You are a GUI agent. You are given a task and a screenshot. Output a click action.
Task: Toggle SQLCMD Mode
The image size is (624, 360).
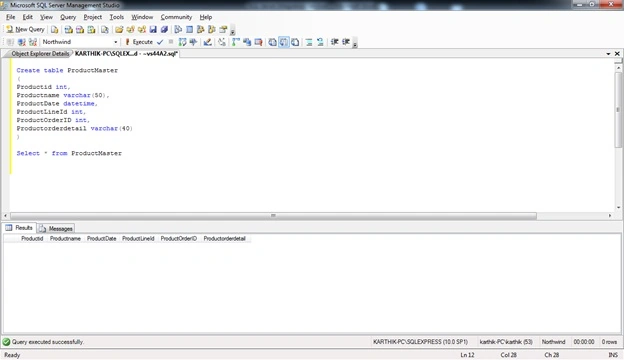click(x=258, y=42)
